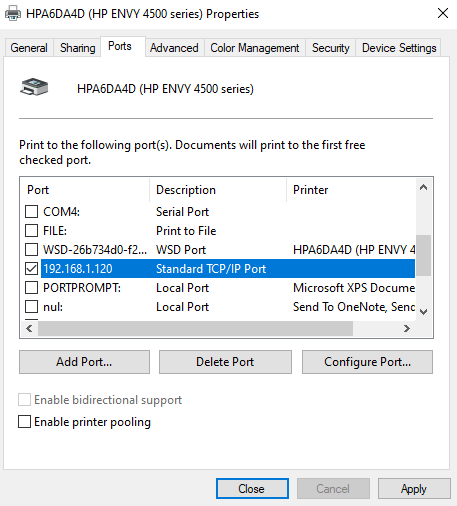
Task: Open the Security tab
Action: 330,48
